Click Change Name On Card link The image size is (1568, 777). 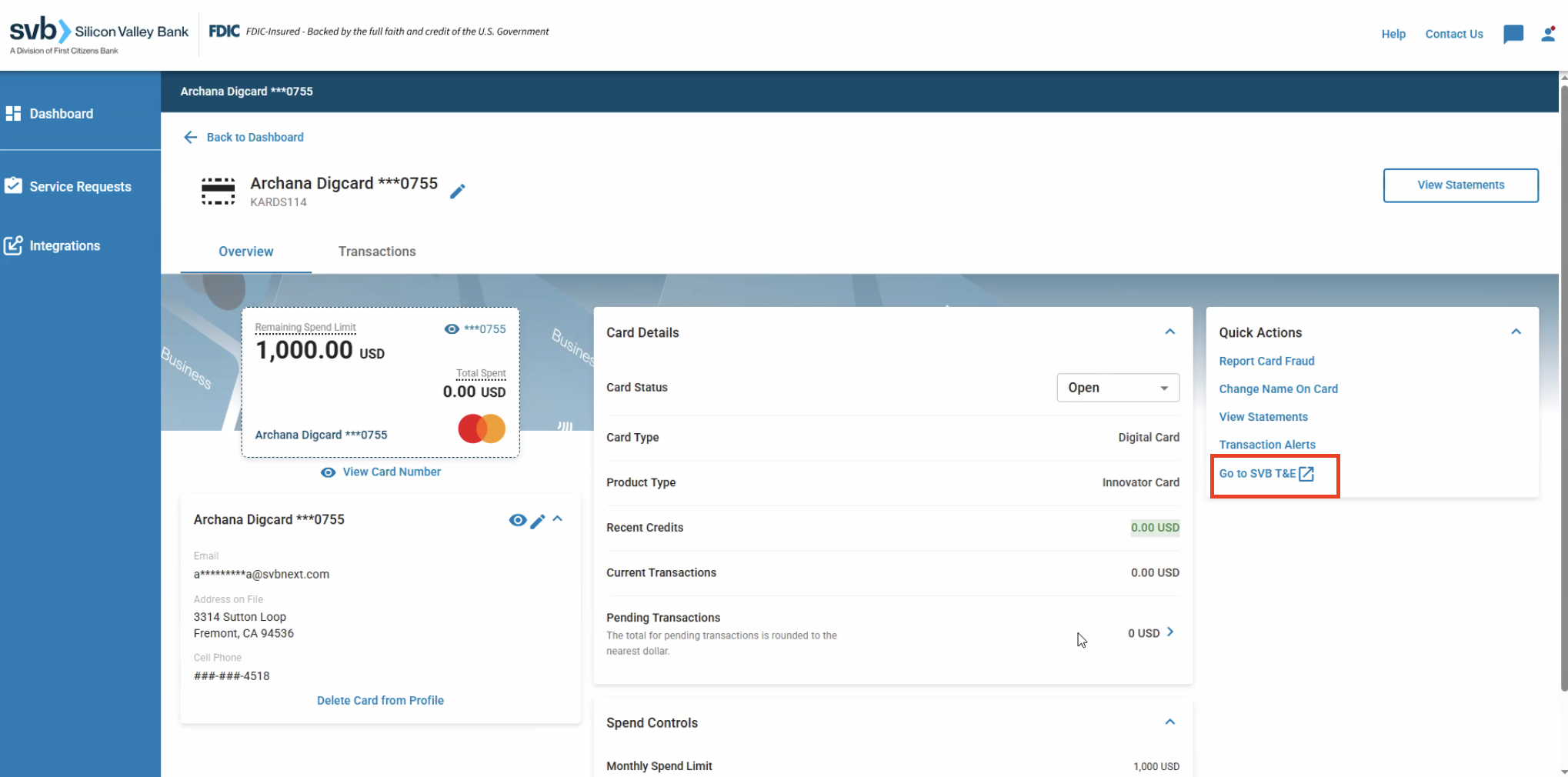1278,389
